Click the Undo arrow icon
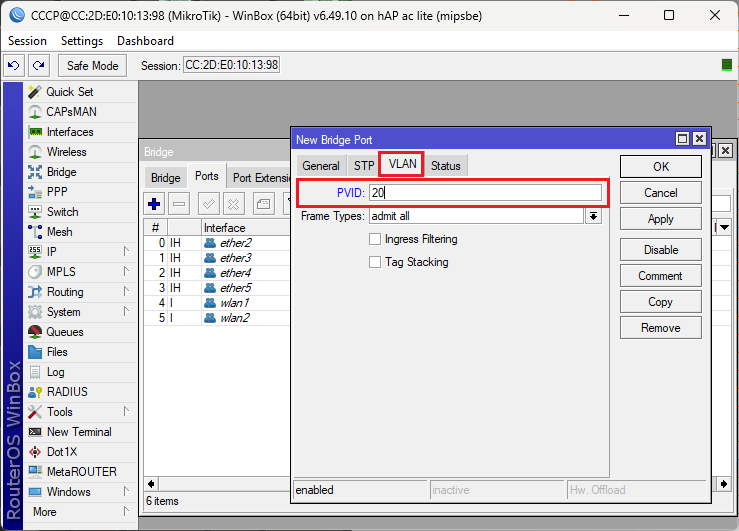739x531 pixels. 14,65
